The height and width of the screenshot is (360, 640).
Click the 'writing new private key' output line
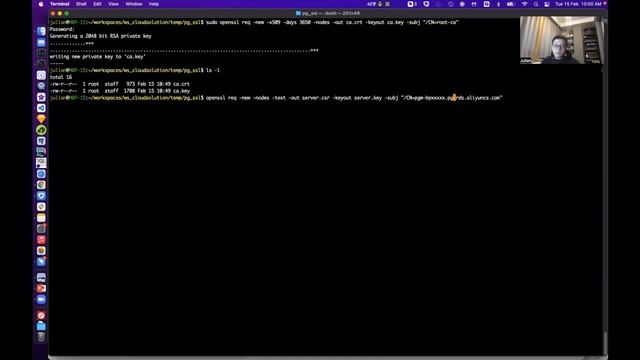[98, 57]
